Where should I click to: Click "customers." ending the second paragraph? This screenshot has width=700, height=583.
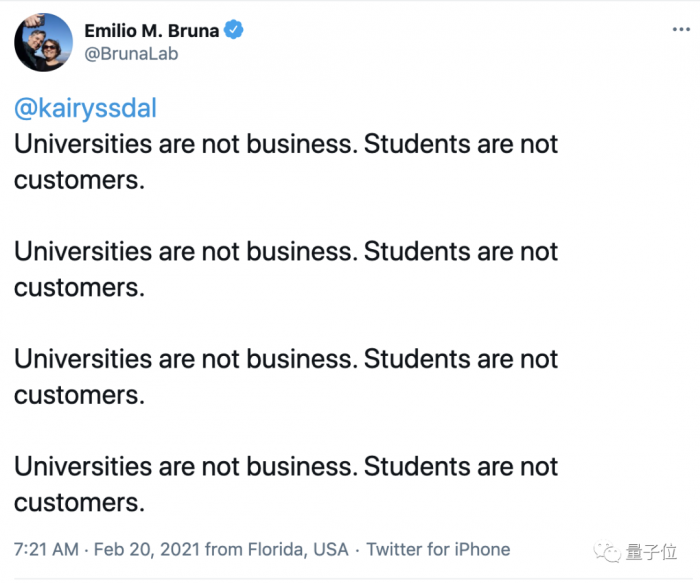79,288
